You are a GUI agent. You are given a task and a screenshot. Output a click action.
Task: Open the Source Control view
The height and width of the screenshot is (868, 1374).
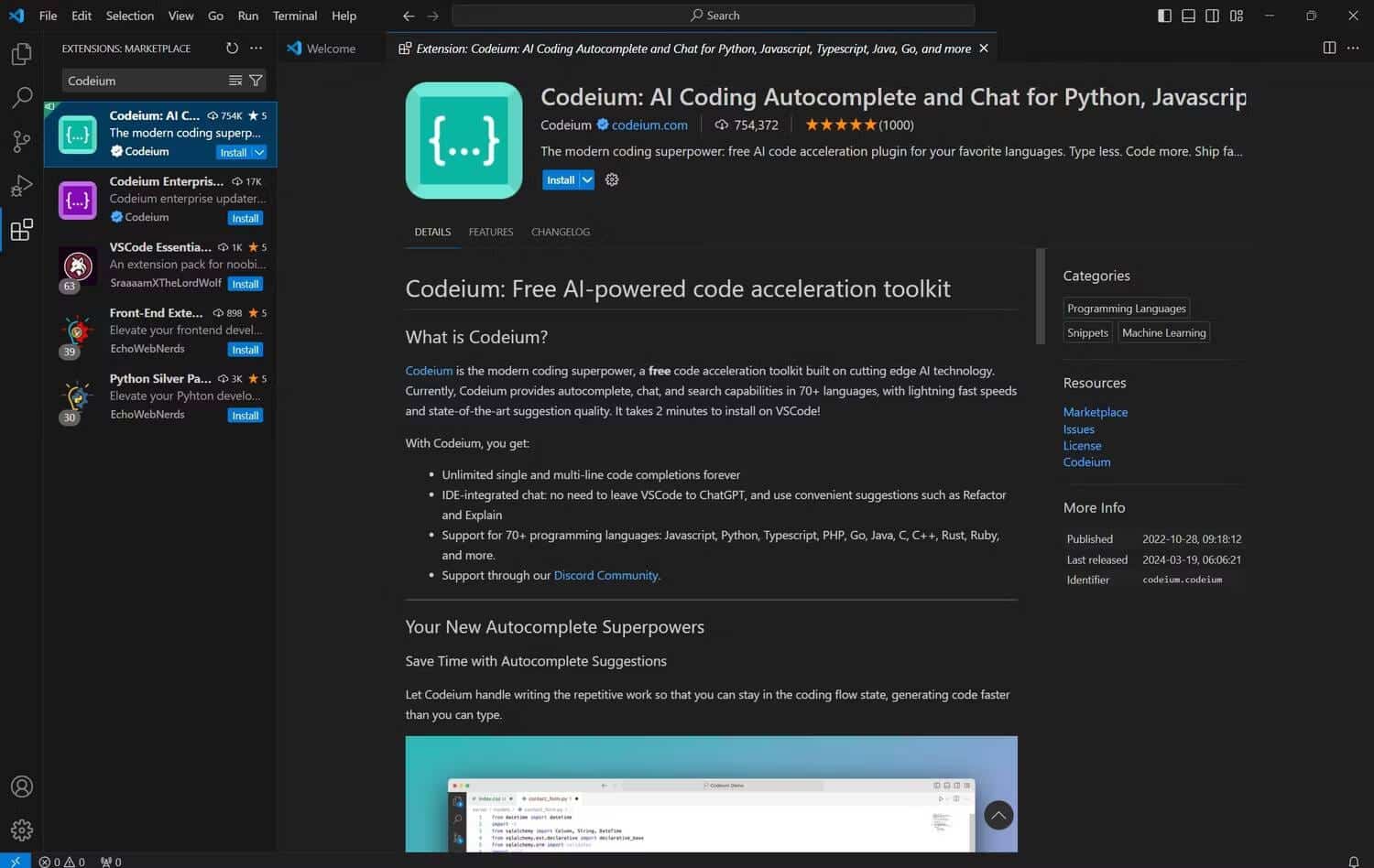(x=21, y=141)
